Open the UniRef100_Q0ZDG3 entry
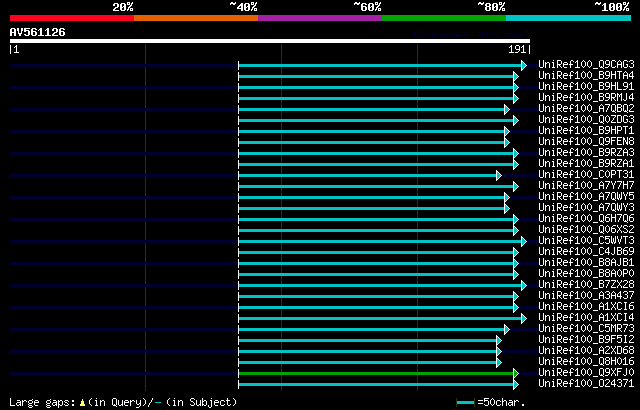 click(x=586, y=120)
